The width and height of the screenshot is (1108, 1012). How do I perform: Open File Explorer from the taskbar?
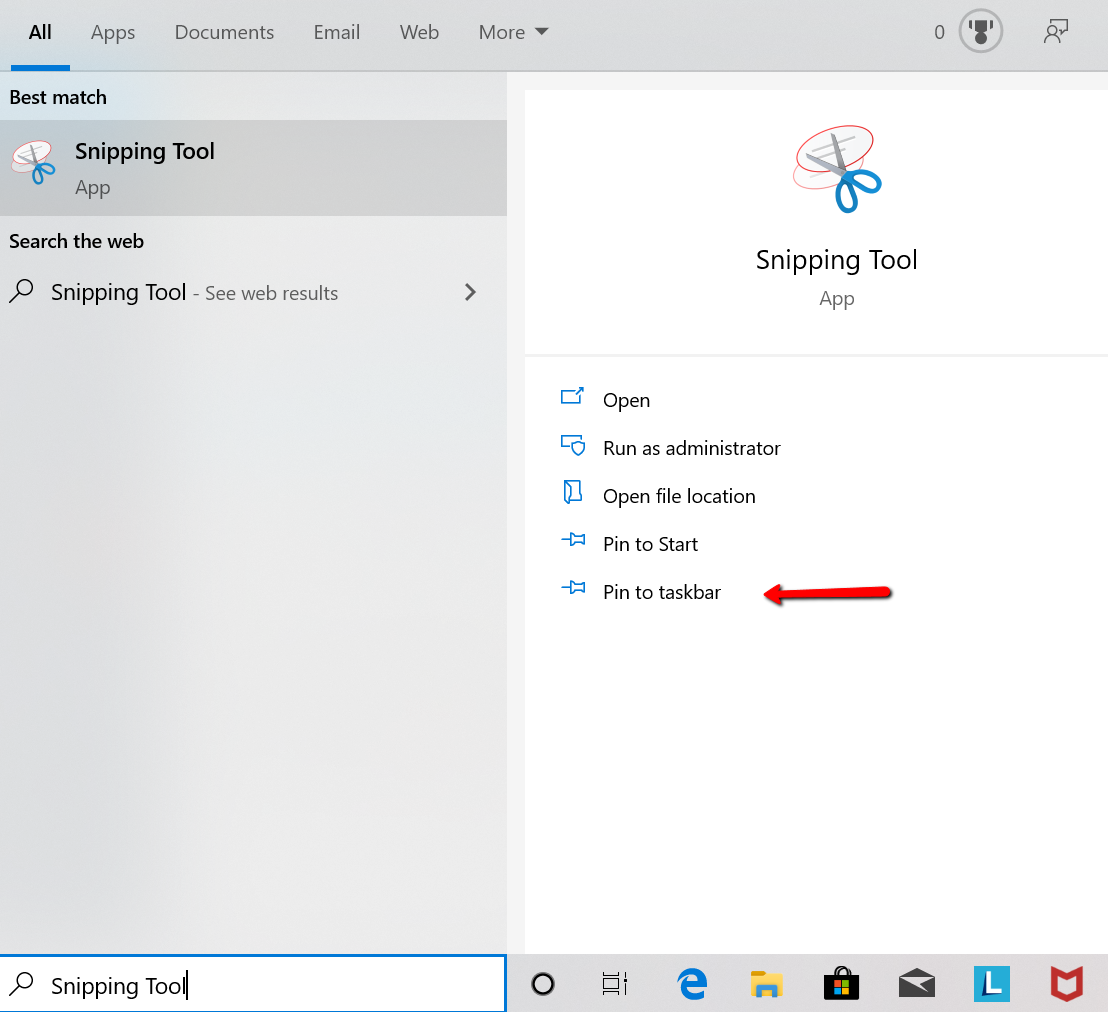[766, 984]
